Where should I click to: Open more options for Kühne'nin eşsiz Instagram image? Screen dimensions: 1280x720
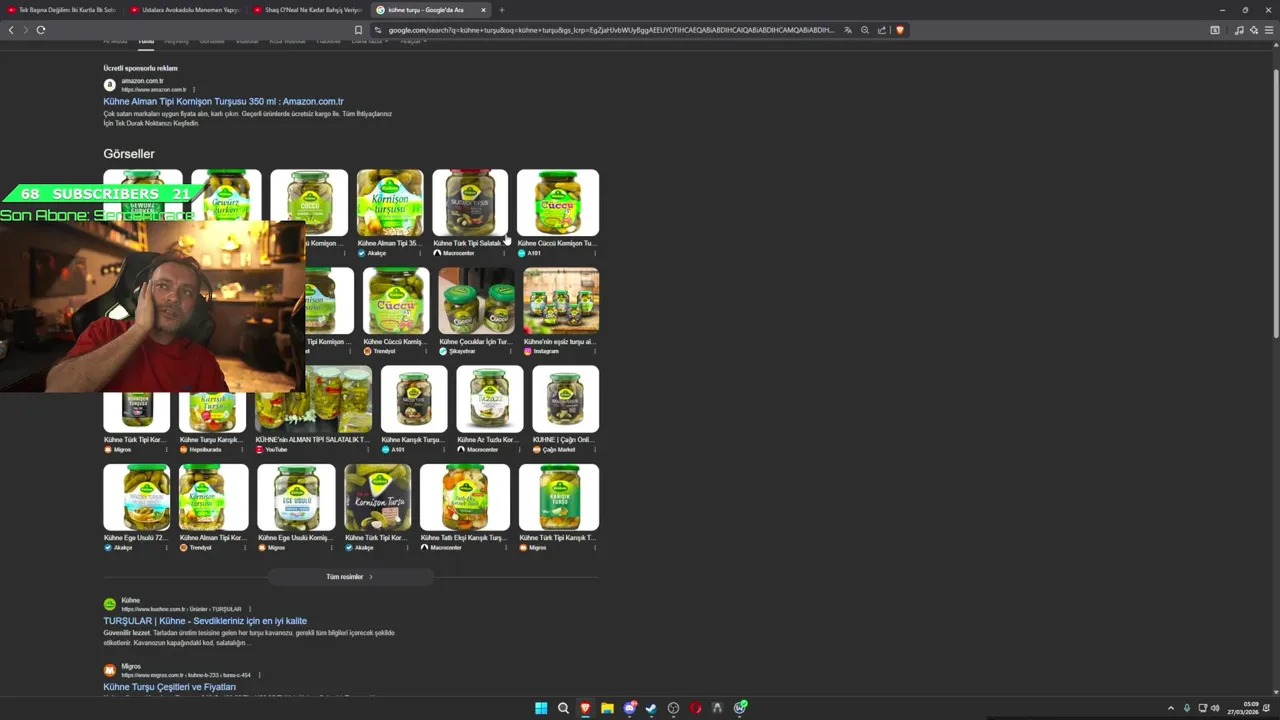click(595, 351)
